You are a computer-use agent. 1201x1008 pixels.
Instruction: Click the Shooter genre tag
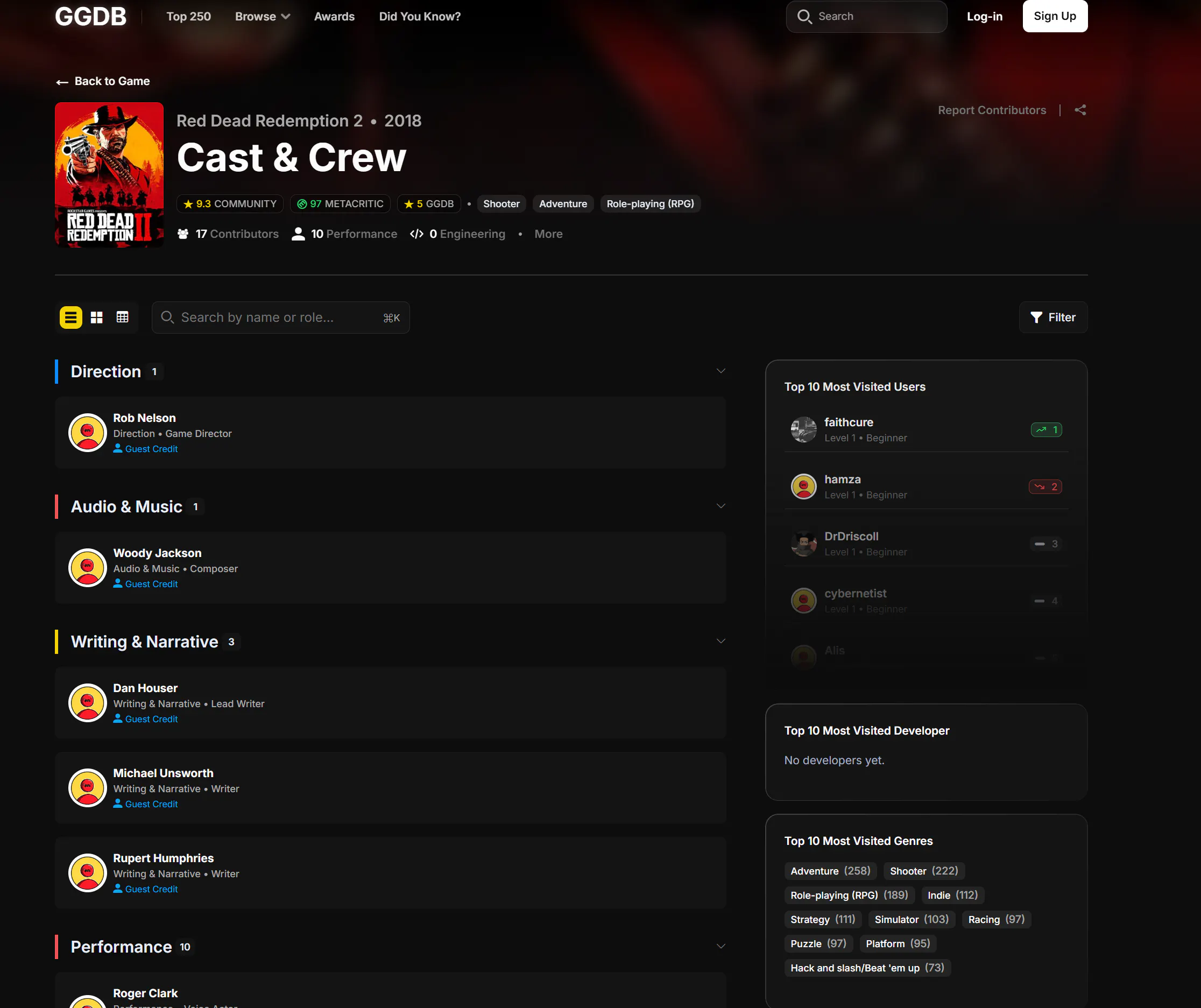tap(501, 204)
